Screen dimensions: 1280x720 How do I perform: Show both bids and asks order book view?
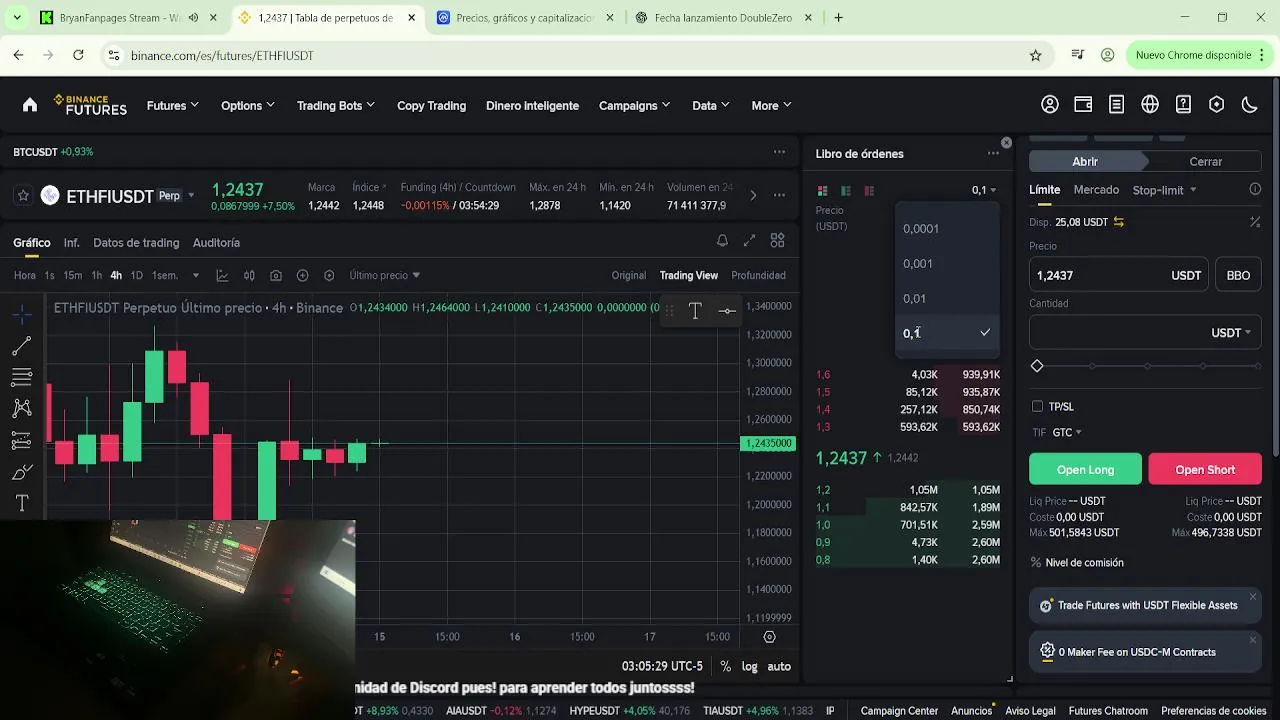(x=822, y=190)
